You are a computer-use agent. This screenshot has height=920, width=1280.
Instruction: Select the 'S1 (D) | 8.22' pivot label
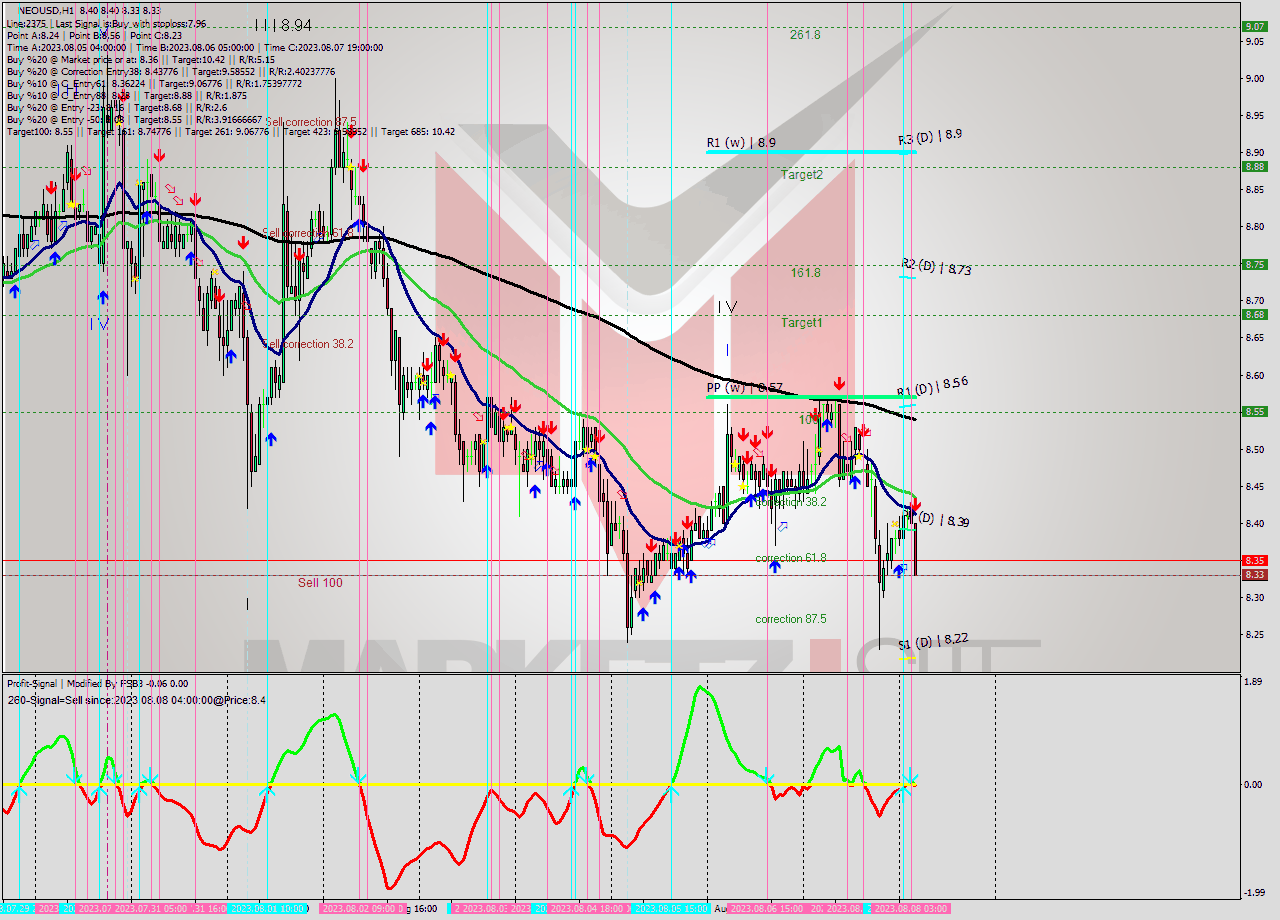[932, 641]
